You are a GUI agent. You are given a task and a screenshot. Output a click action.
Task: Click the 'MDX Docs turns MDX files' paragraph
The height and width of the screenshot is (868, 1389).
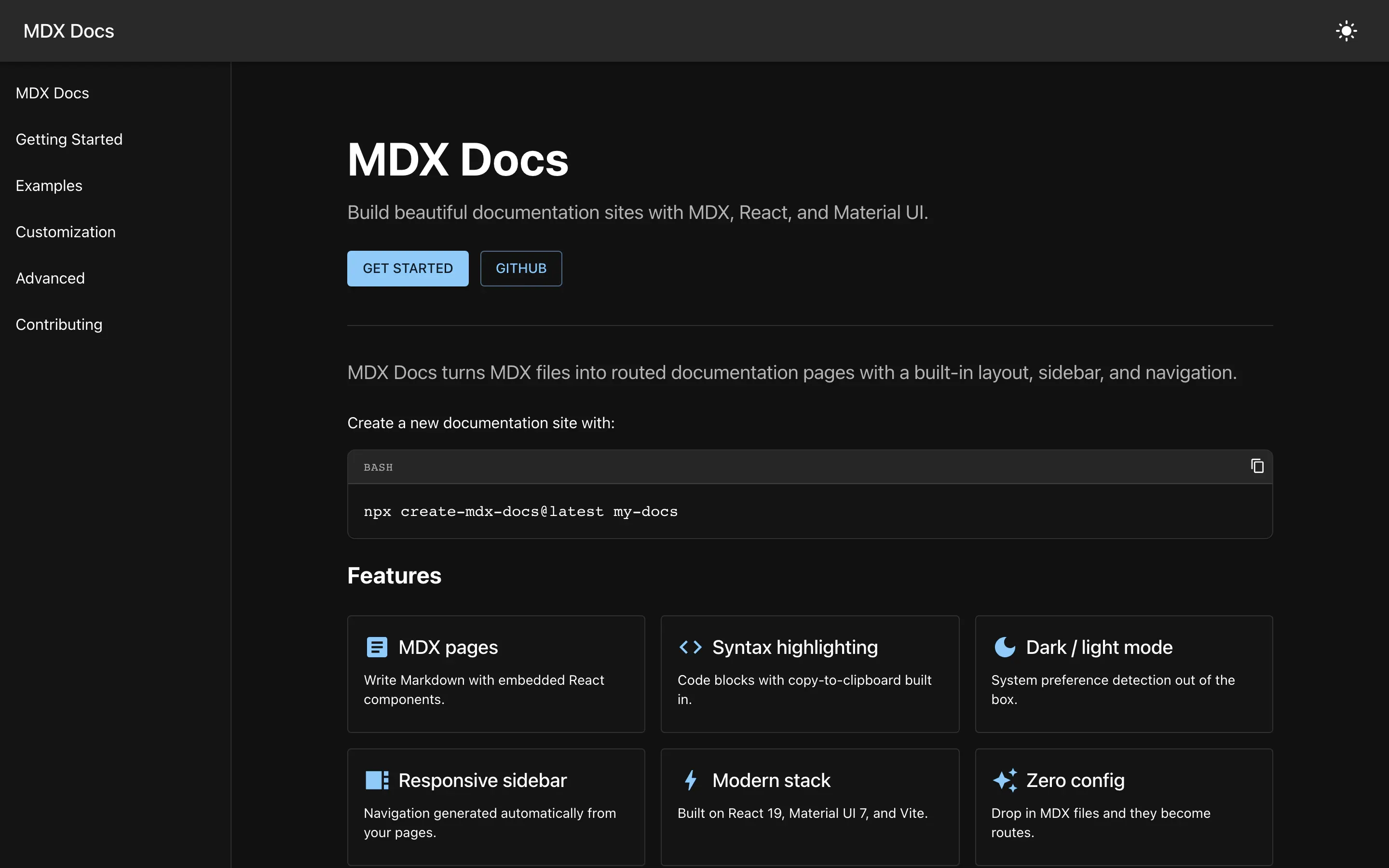tap(792, 373)
